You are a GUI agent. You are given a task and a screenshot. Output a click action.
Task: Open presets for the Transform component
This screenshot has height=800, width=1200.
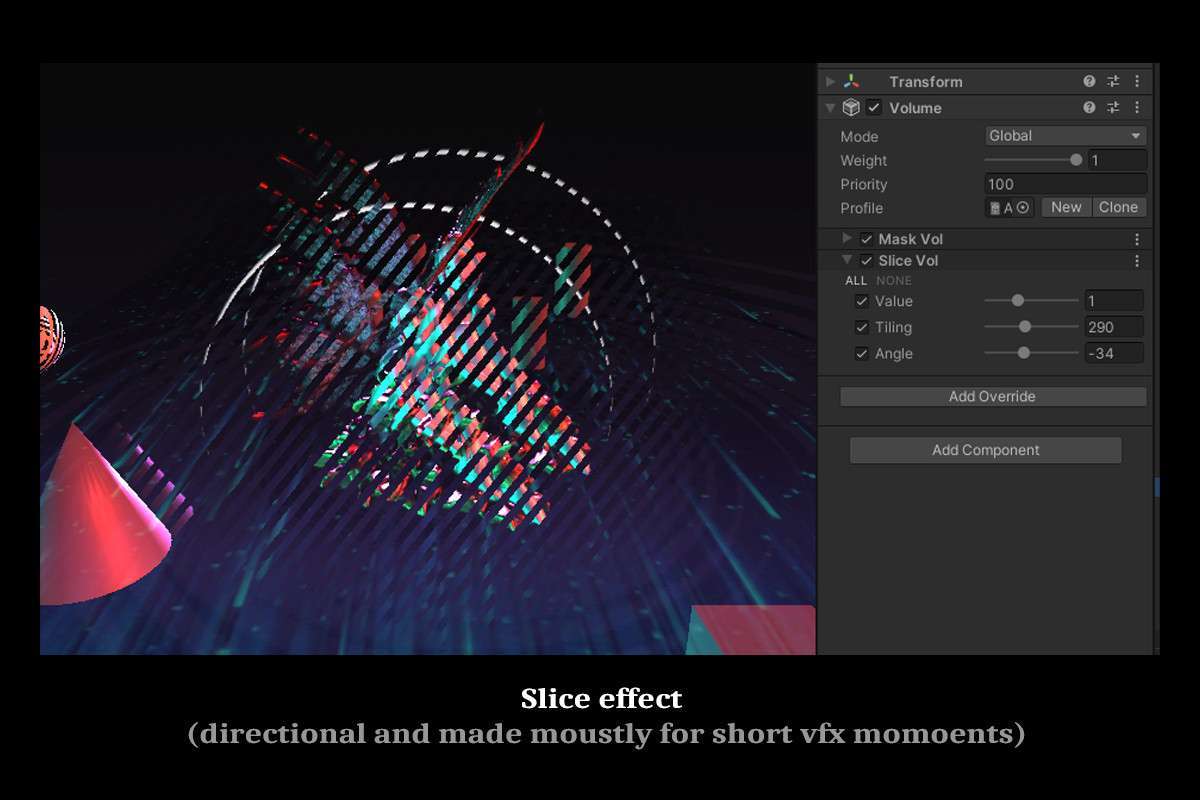[1114, 82]
